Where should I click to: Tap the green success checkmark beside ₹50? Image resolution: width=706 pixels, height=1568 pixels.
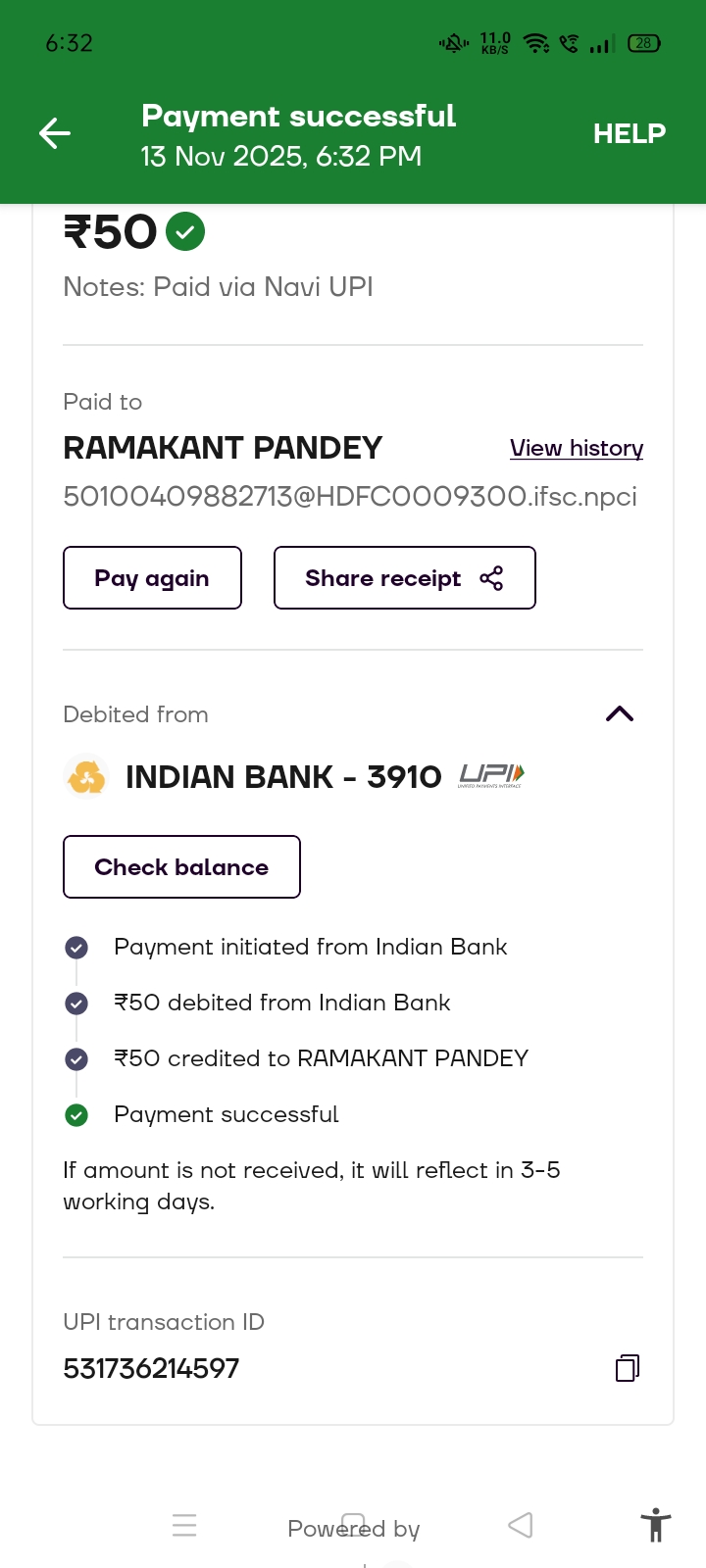tap(185, 232)
